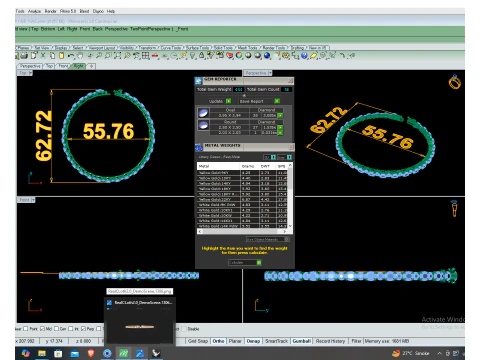This screenshot has height=360, width=480.
Task: Open File Explorer from the taskbar
Action: 42,353
